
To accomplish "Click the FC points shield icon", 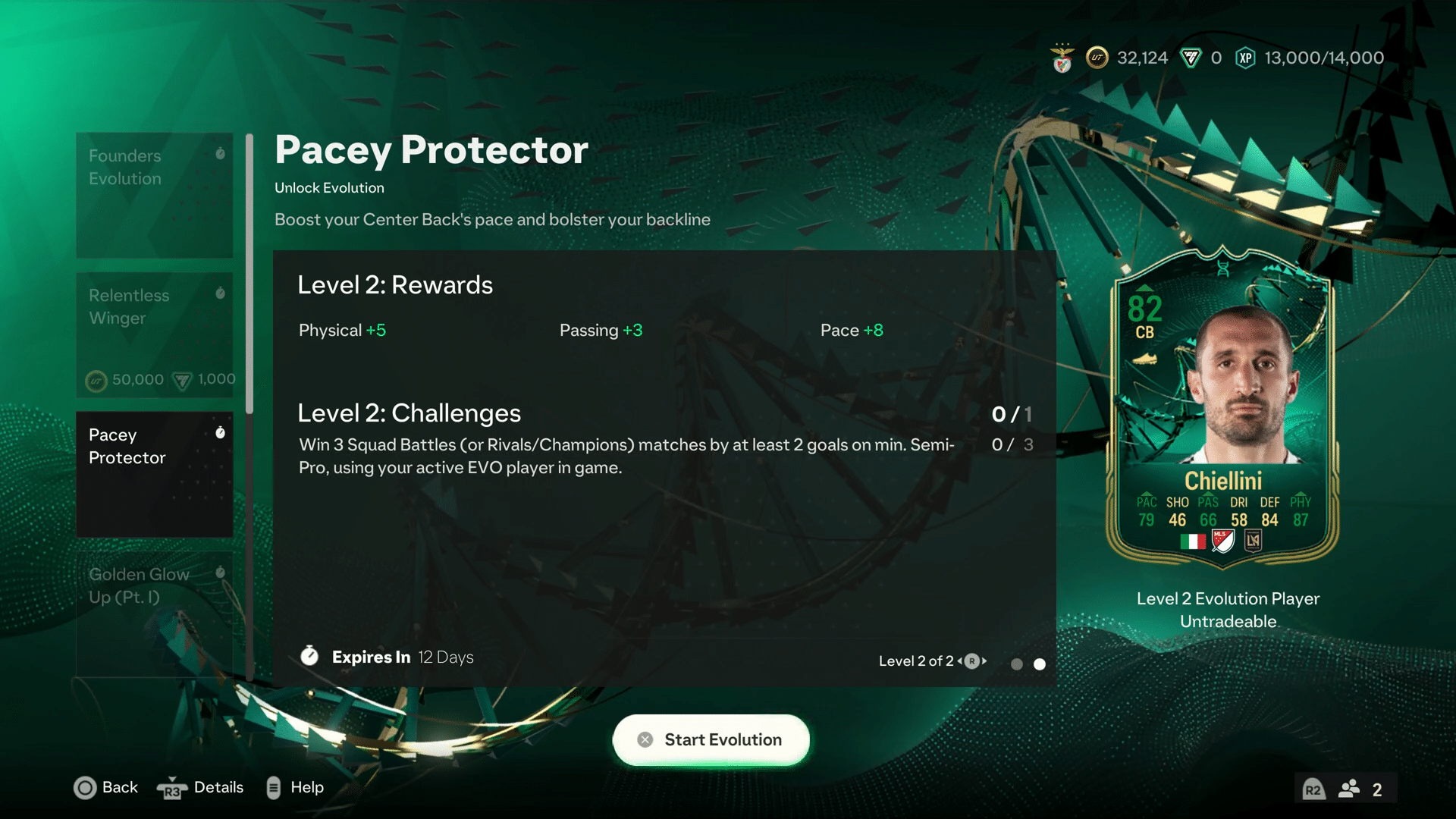I will (1191, 58).
